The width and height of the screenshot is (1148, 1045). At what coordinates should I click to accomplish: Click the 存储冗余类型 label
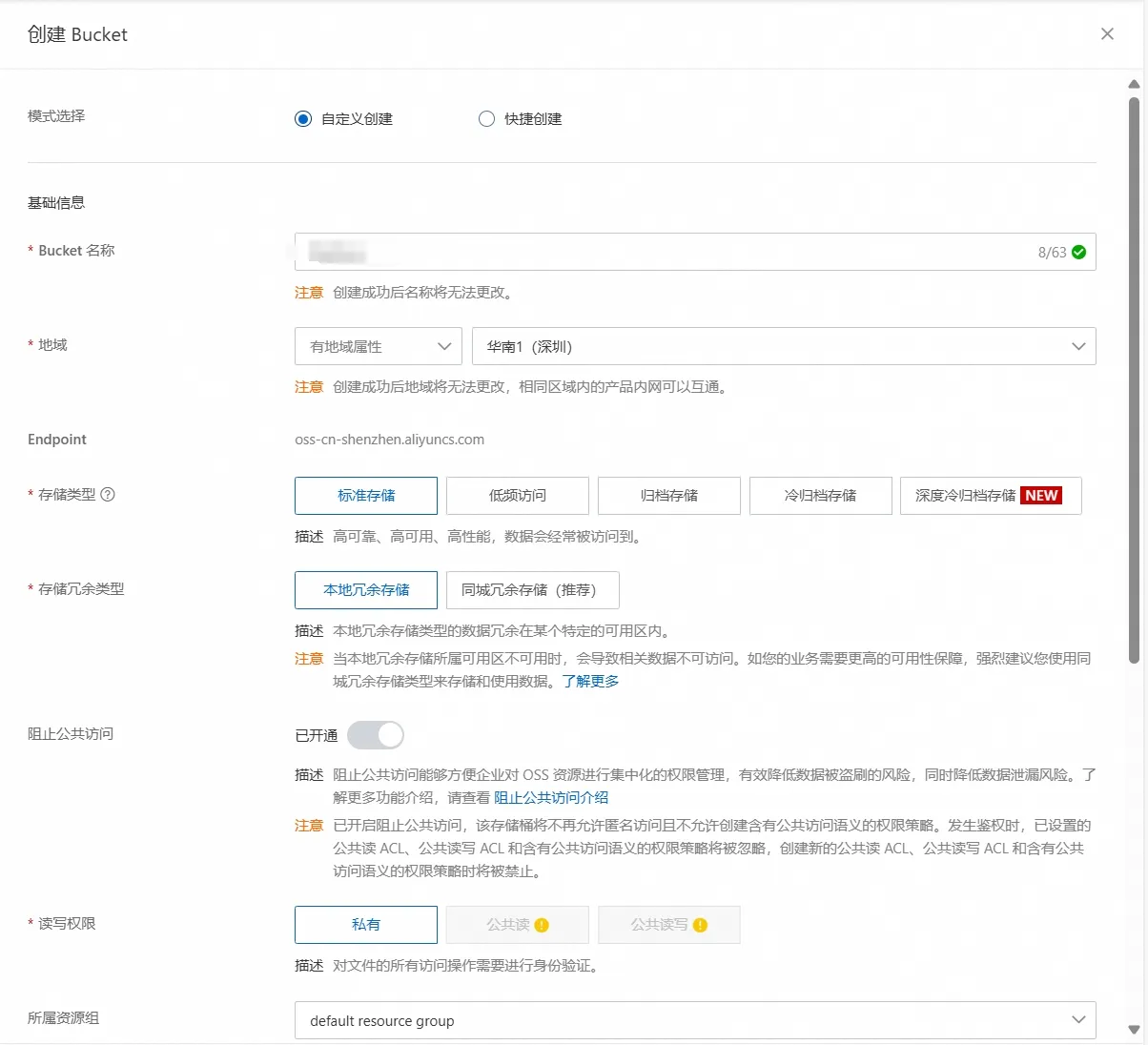pyautogui.click(x=81, y=589)
